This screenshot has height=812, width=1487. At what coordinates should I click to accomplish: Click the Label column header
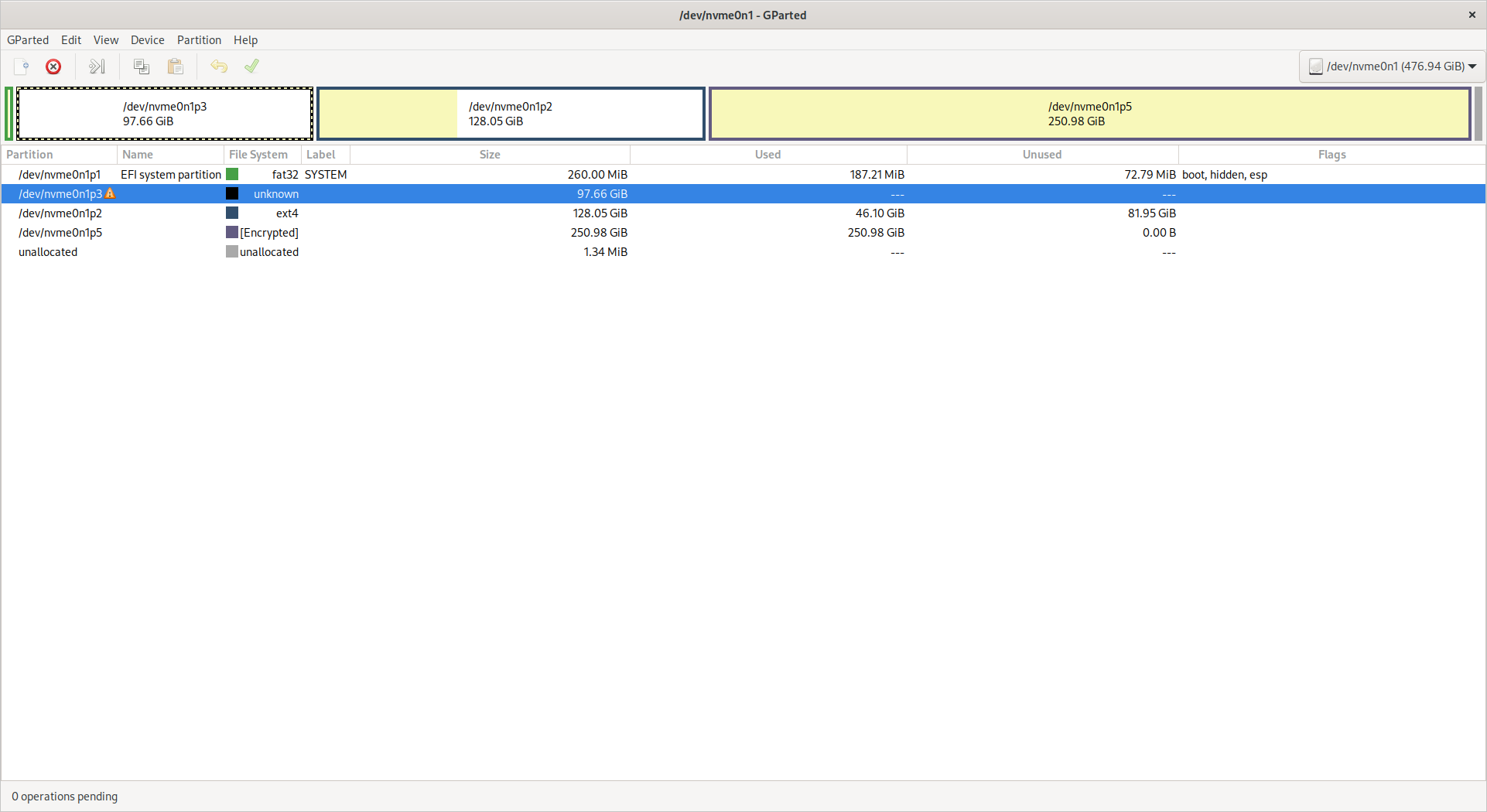tap(326, 155)
